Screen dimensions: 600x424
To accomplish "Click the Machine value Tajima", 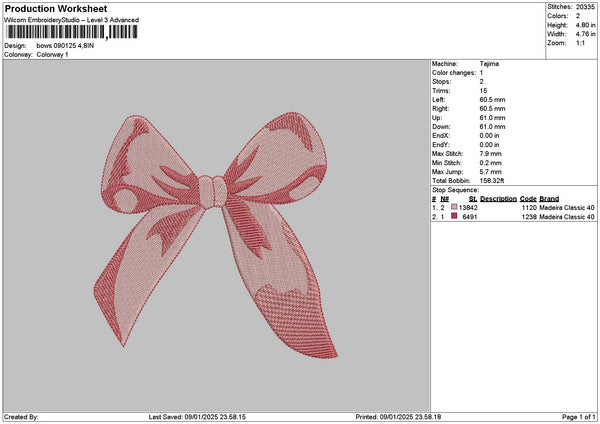I will [x=490, y=65].
